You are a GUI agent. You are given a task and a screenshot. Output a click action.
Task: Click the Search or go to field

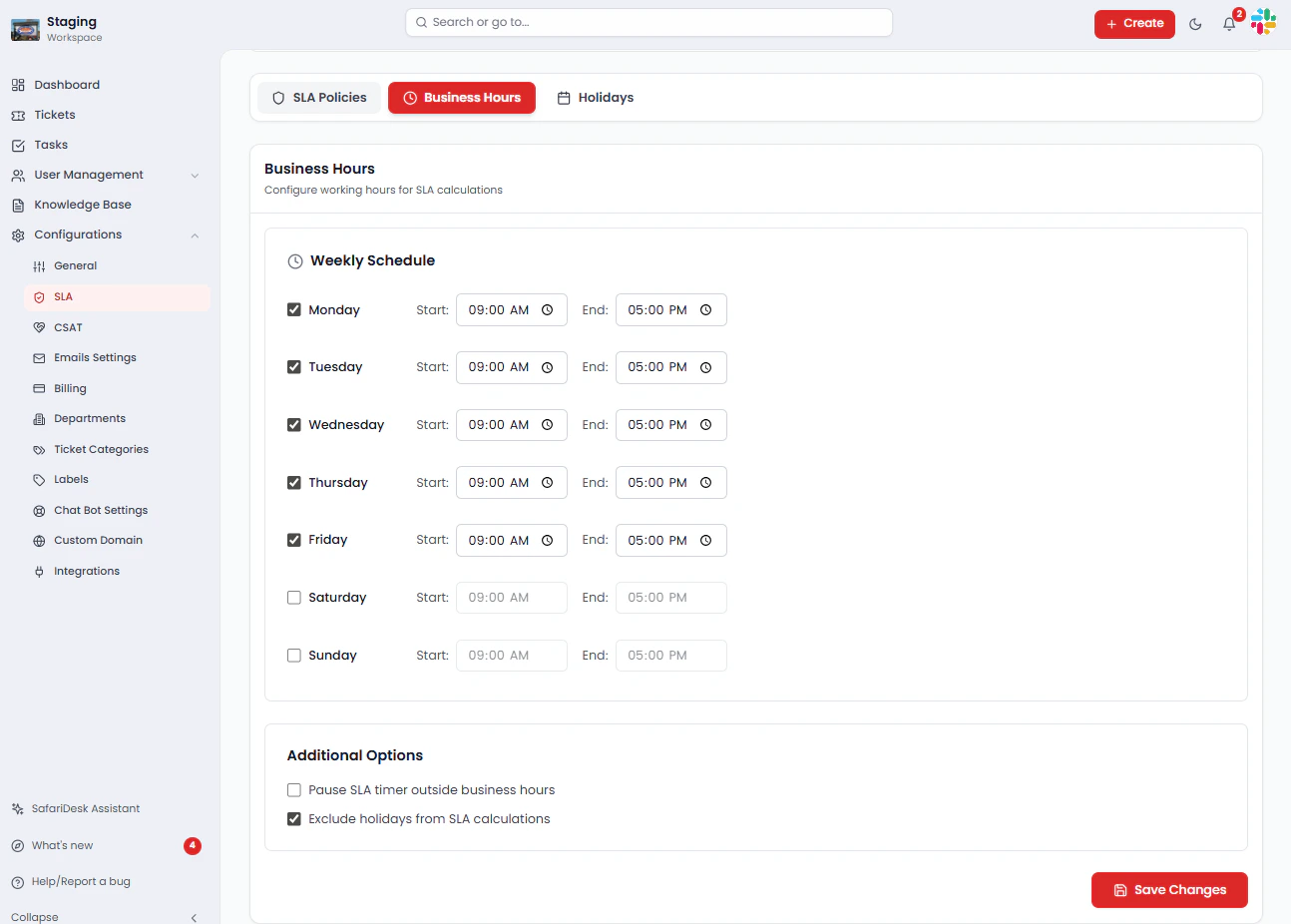click(648, 22)
